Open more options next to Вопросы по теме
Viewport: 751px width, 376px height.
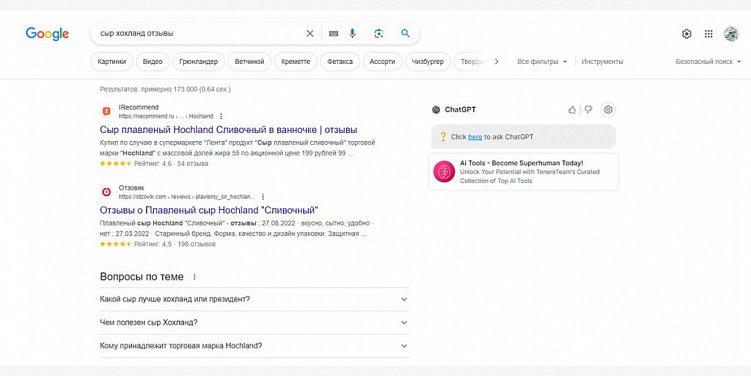coord(194,277)
